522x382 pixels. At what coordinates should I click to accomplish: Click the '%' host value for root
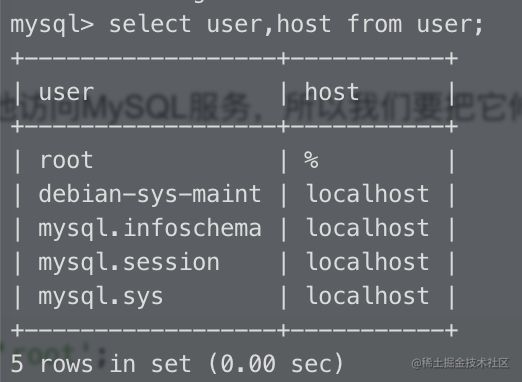click(311, 160)
